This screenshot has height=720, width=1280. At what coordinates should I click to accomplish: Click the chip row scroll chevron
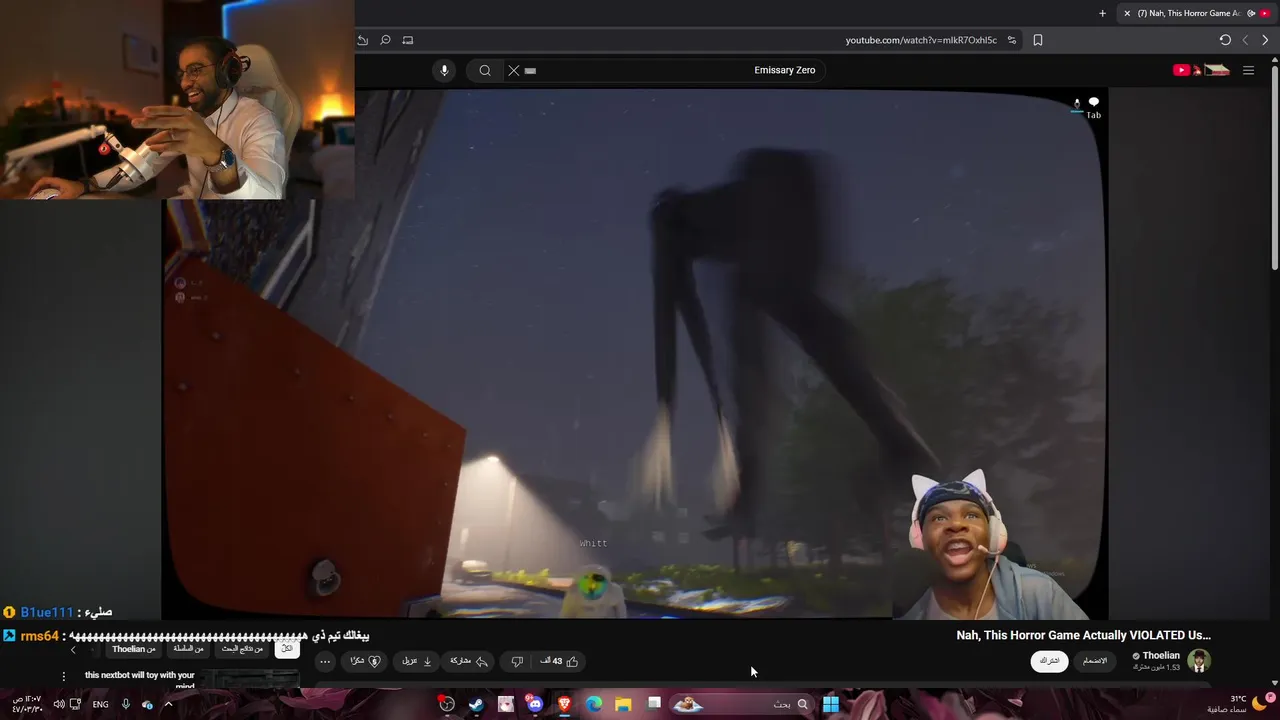pyautogui.click(x=73, y=650)
